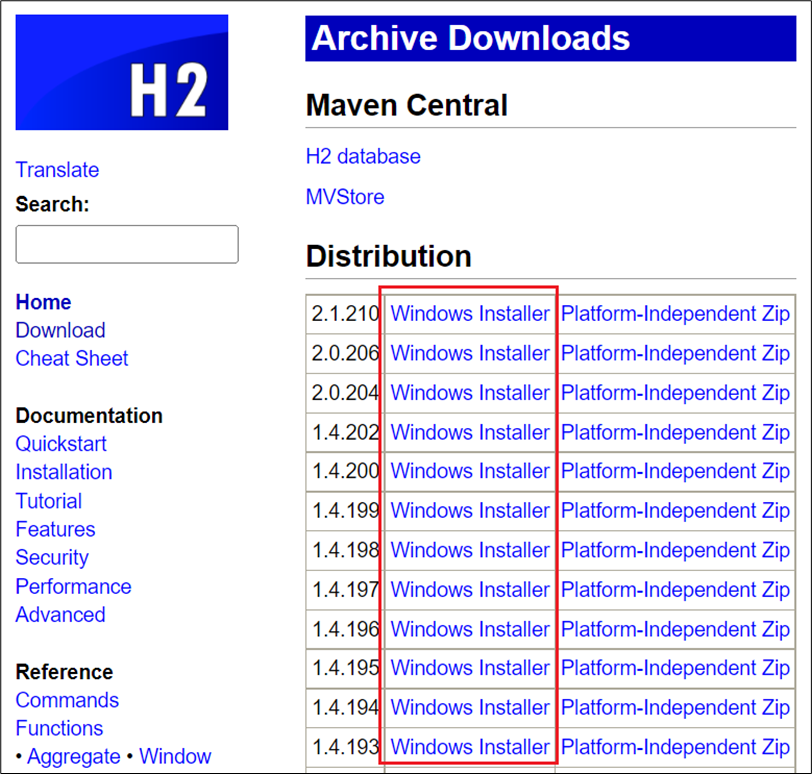Select version number 1.4.199 cell
Screen dimensions: 812x774
tap(345, 510)
